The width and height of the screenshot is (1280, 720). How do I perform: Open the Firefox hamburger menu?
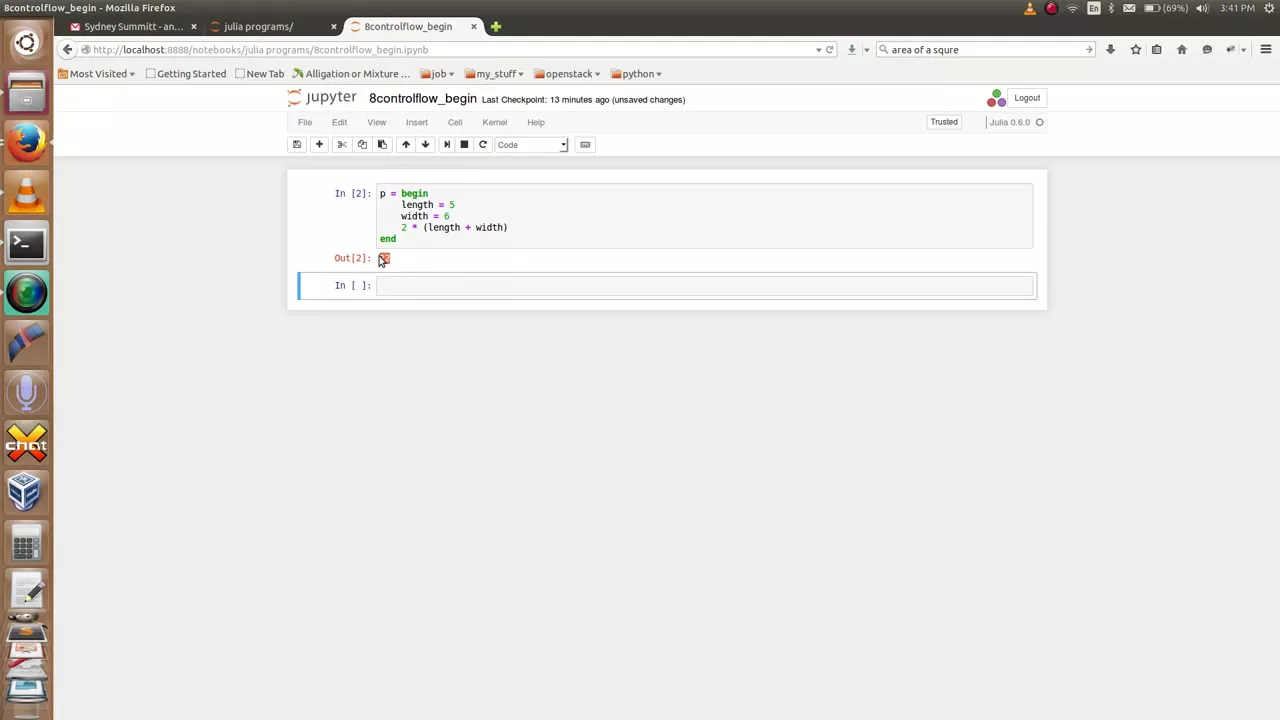[1265, 49]
